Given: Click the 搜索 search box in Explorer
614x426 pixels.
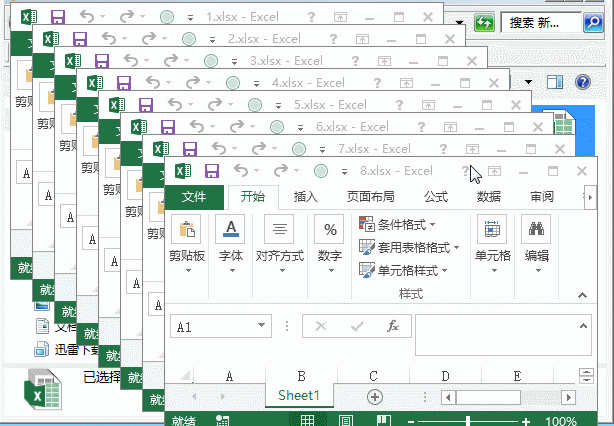Looking at the screenshot, I should click(541, 22).
